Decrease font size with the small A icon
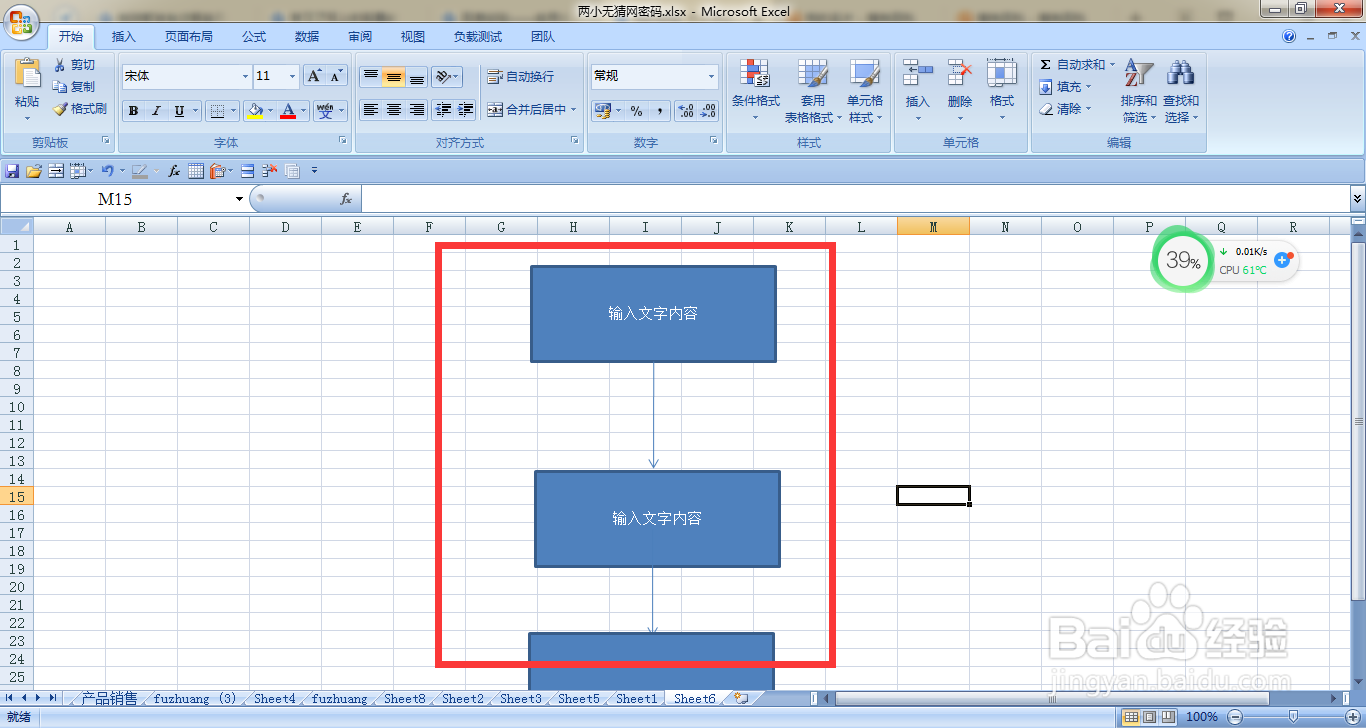This screenshot has height=728, width=1366. point(336,76)
